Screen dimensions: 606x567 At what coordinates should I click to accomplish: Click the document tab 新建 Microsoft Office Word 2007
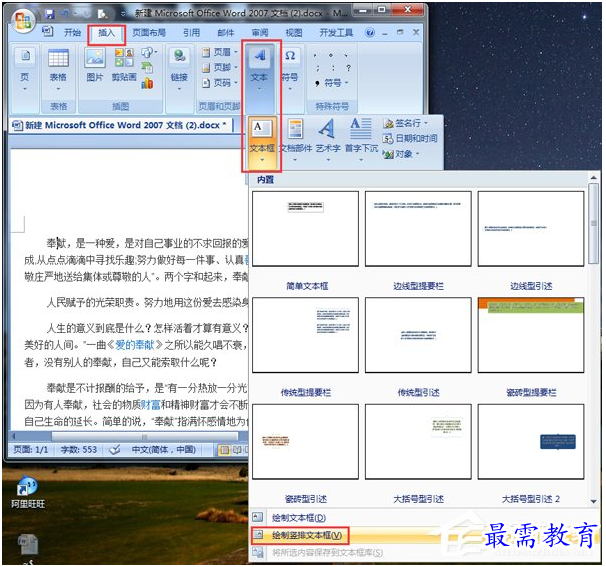click(x=121, y=126)
